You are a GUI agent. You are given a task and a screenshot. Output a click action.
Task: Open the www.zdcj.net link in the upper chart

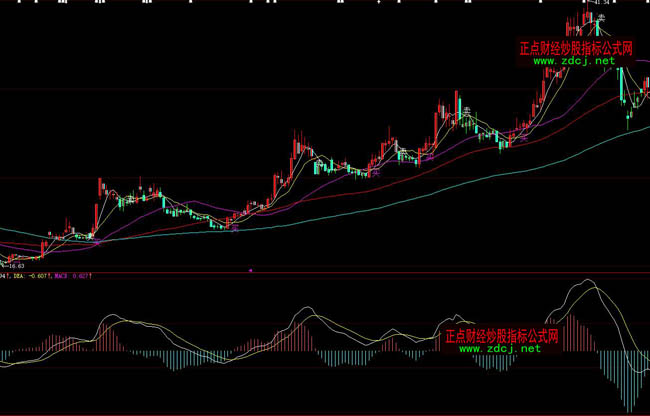click(573, 60)
